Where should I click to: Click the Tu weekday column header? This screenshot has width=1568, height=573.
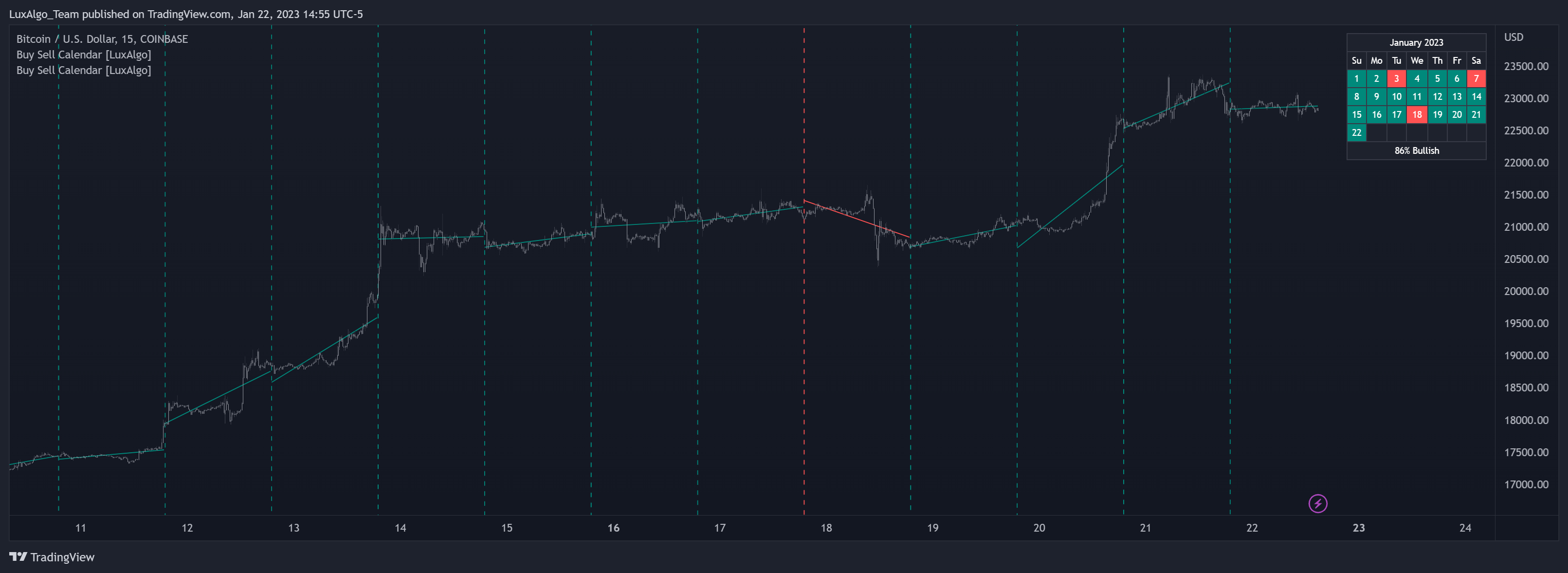point(1396,60)
